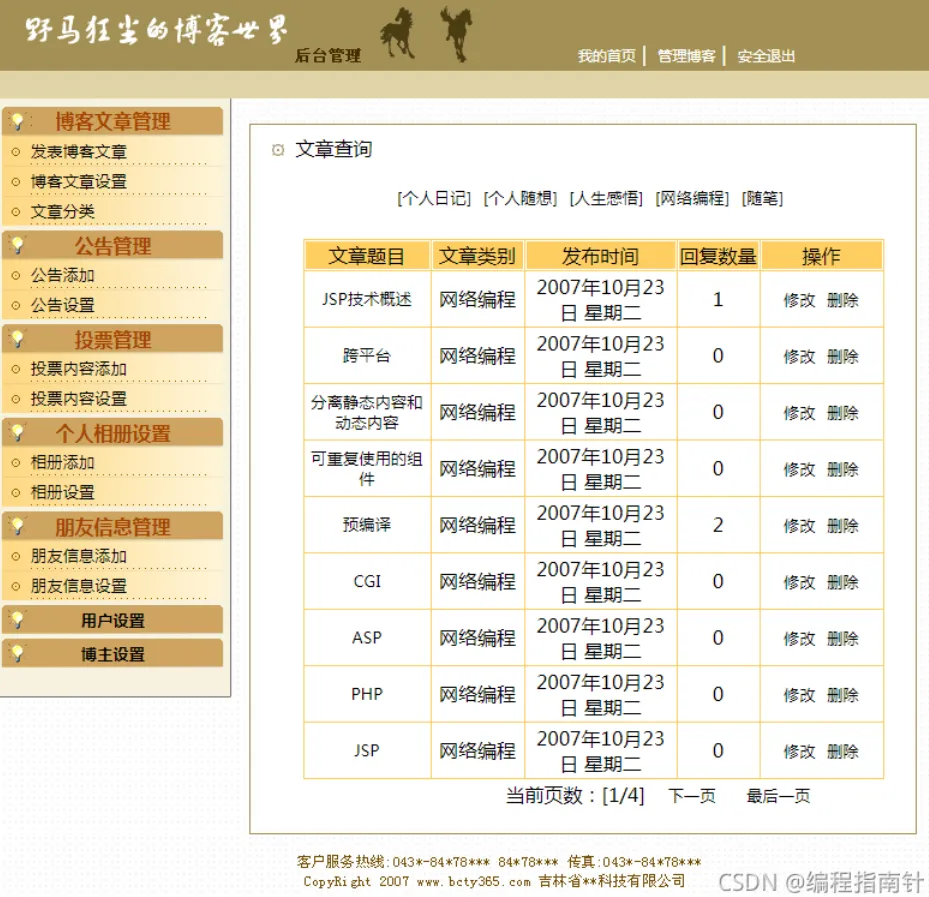Viewport: 929px width, 897px height.
Task: Click 修改 for JSP技术概述 article
Action: (799, 300)
